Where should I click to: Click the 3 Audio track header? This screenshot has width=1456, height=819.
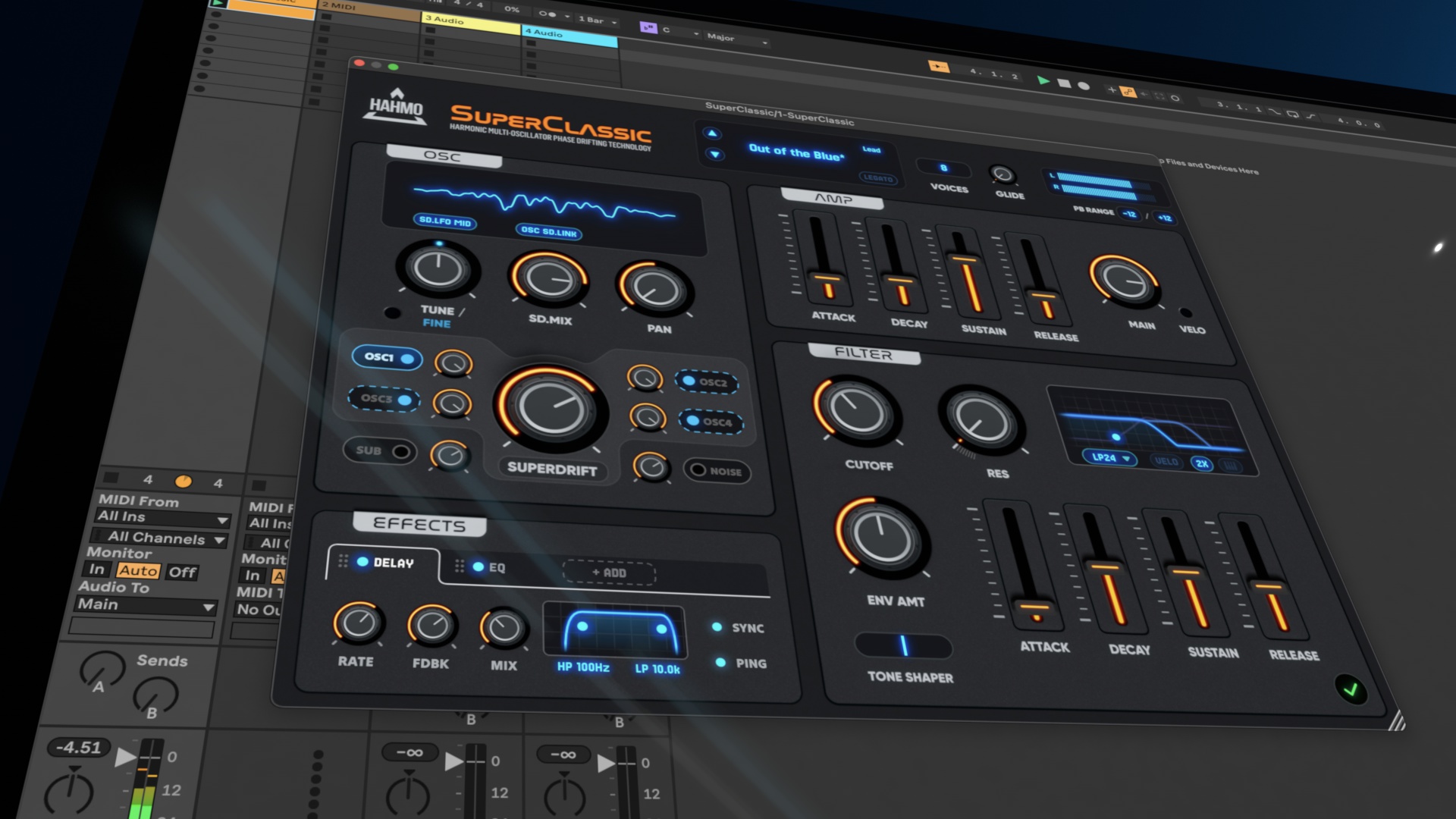(471, 24)
